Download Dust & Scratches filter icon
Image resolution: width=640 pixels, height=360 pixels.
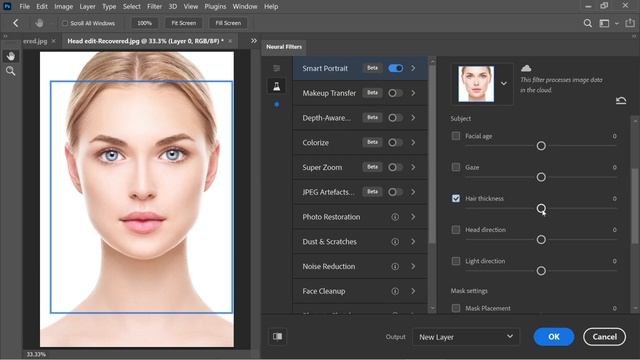[x=395, y=242]
